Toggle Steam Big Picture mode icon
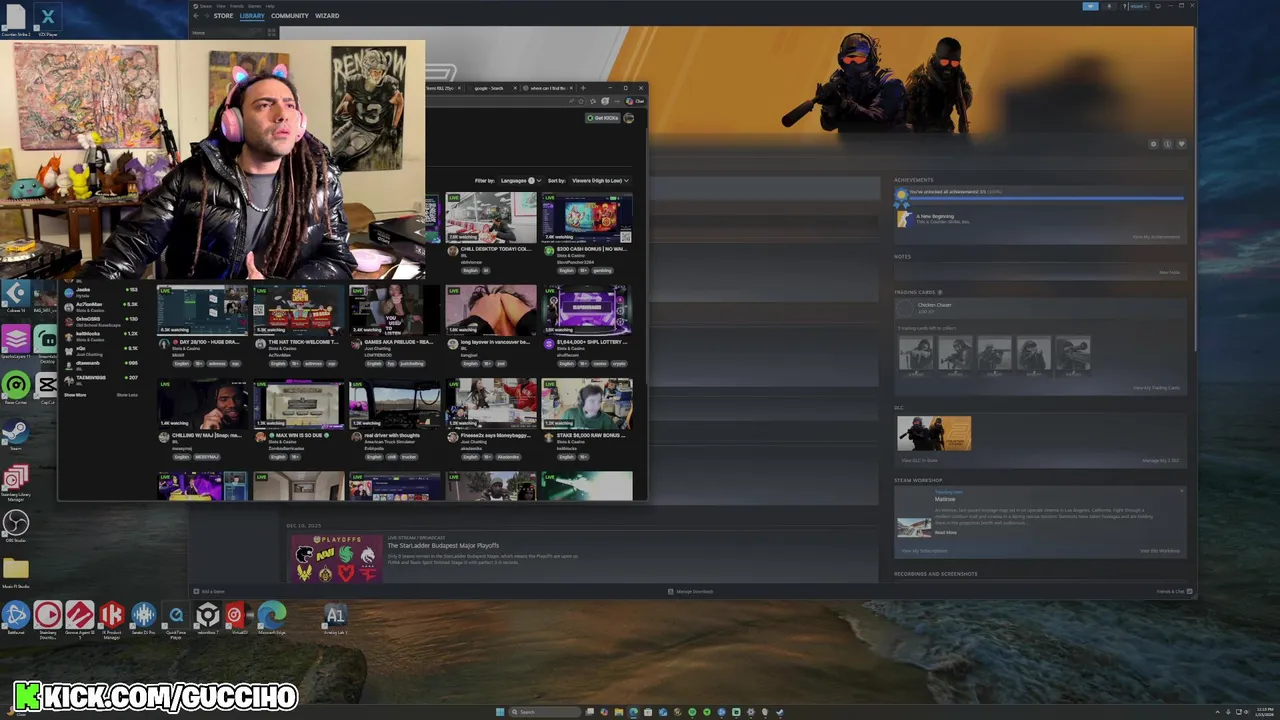This screenshot has height=720, width=1280. (1158, 6)
